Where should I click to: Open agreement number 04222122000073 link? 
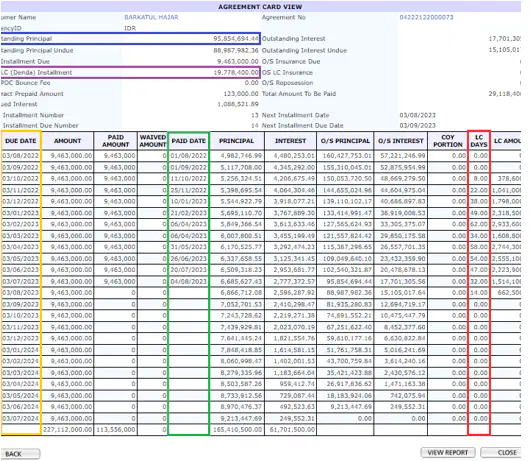pyautogui.click(x=426, y=17)
